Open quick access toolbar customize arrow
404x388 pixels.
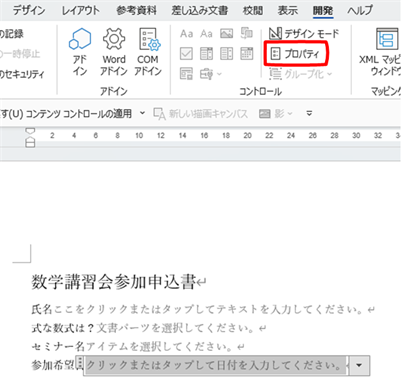tap(309, 114)
